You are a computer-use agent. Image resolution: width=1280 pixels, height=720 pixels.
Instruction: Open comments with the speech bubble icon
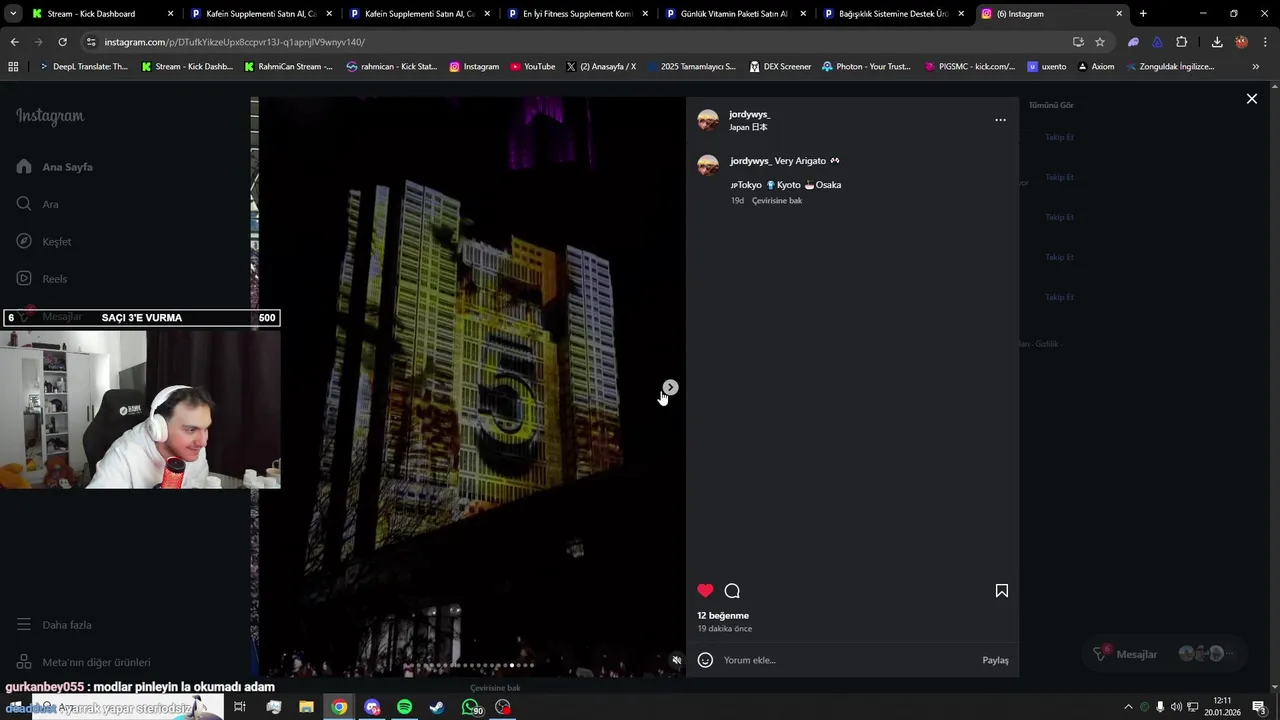tap(732, 591)
